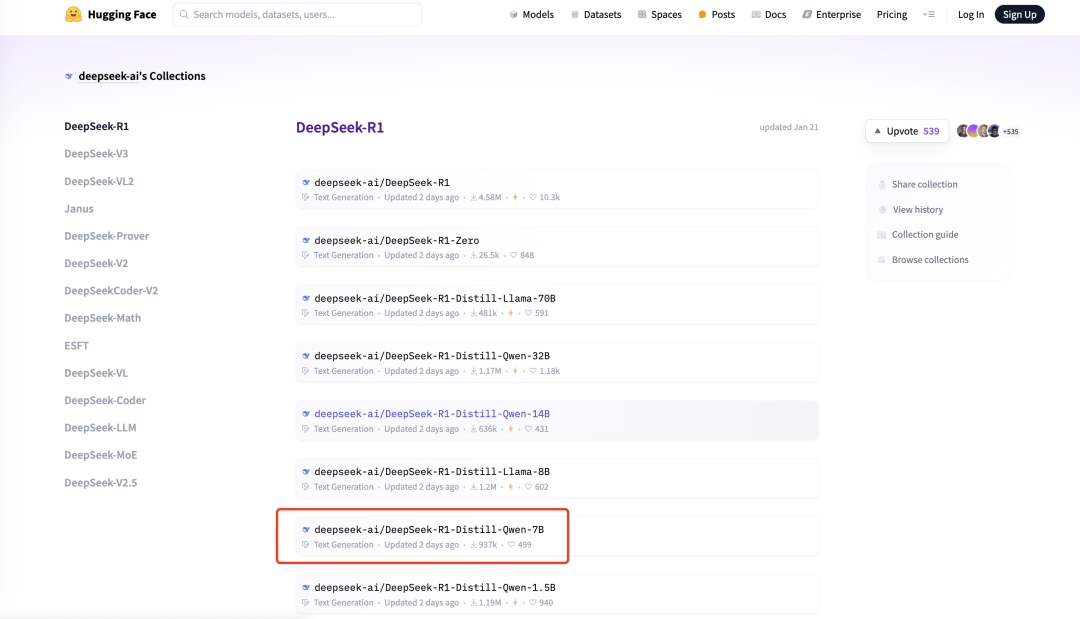Click the 'updated Jan 21' text
This screenshot has width=1080, height=619.
point(789,127)
